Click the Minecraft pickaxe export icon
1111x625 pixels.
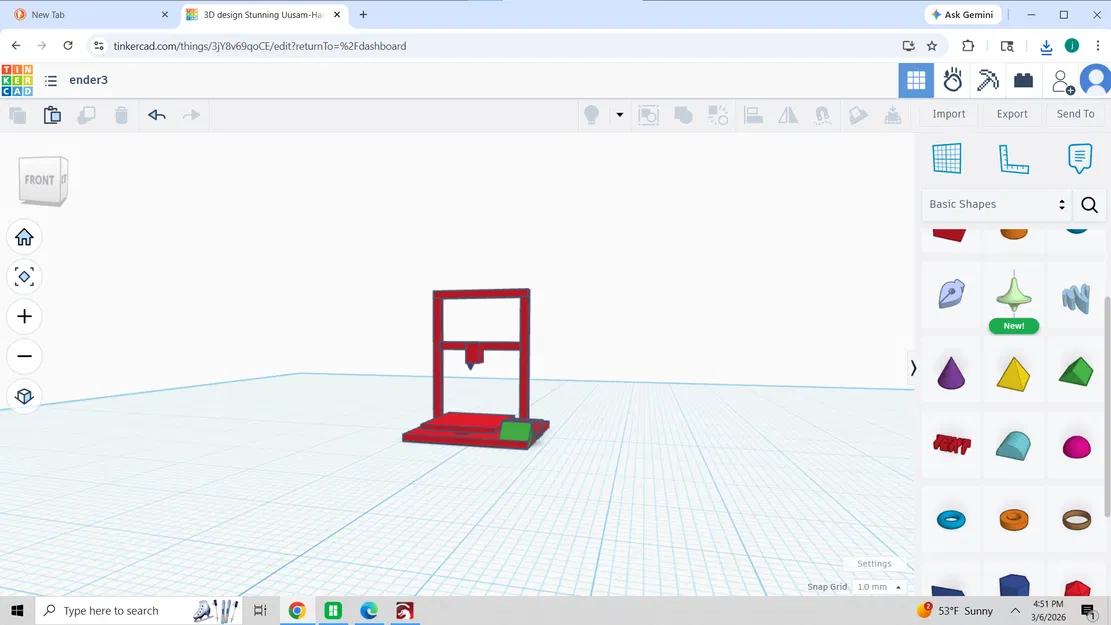987,80
